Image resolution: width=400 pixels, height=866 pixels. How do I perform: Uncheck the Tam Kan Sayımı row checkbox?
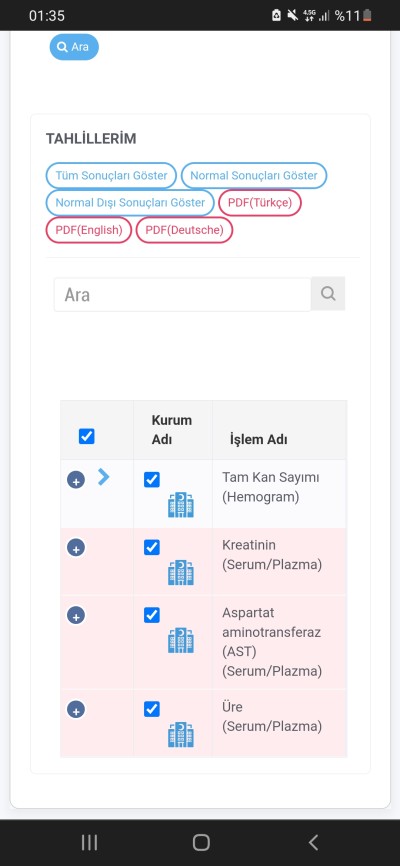click(x=152, y=479)
